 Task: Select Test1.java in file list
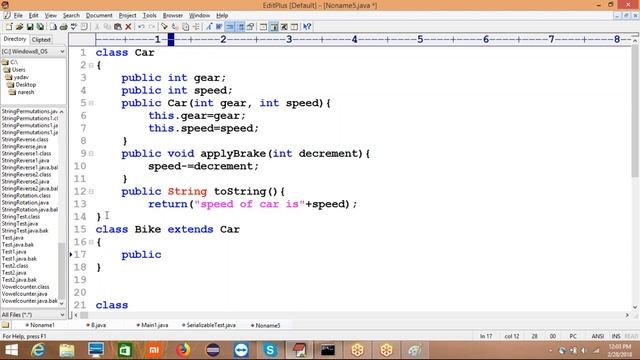point(14,252)
